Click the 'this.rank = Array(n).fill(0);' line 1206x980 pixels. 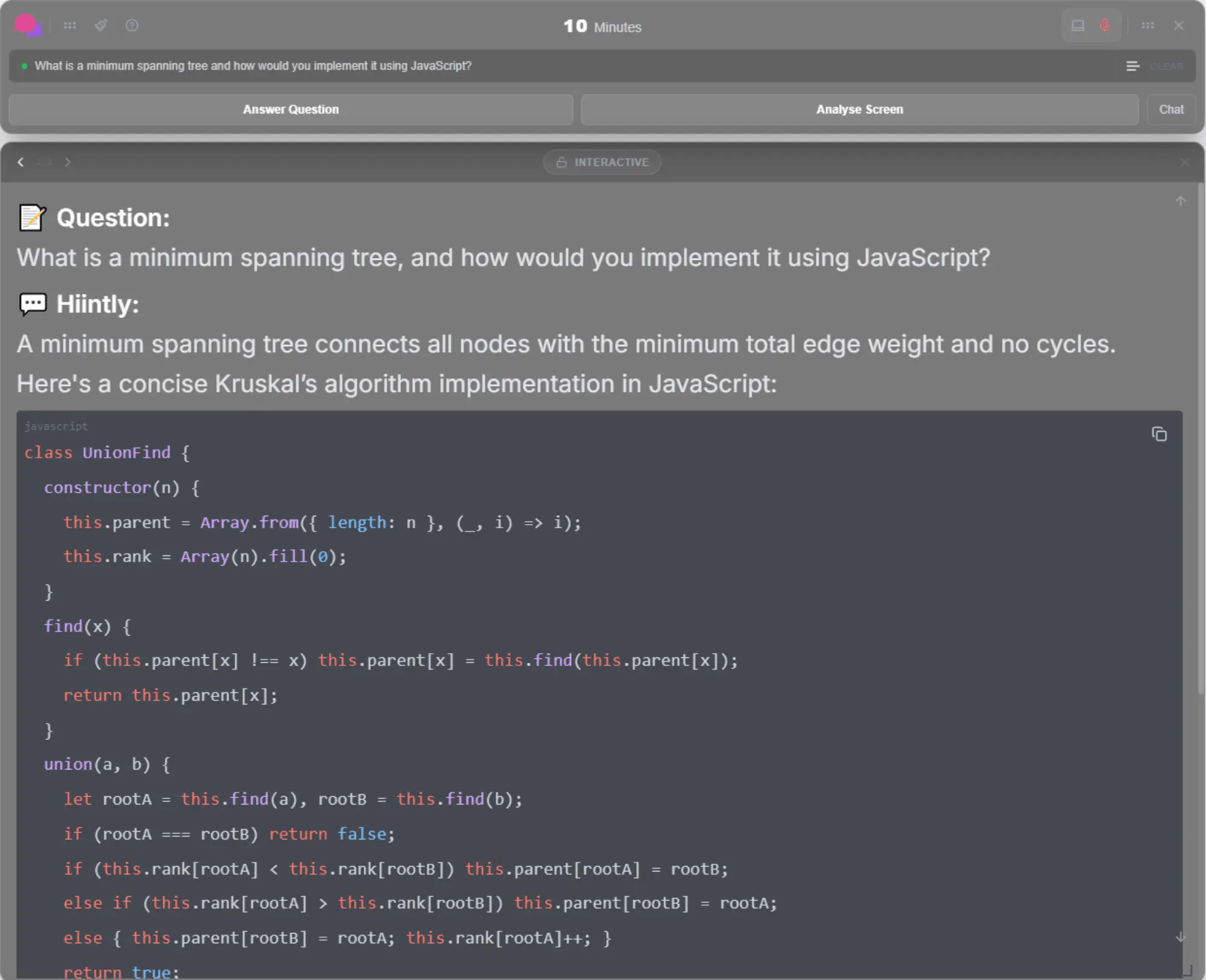click(x=205, y=556)
